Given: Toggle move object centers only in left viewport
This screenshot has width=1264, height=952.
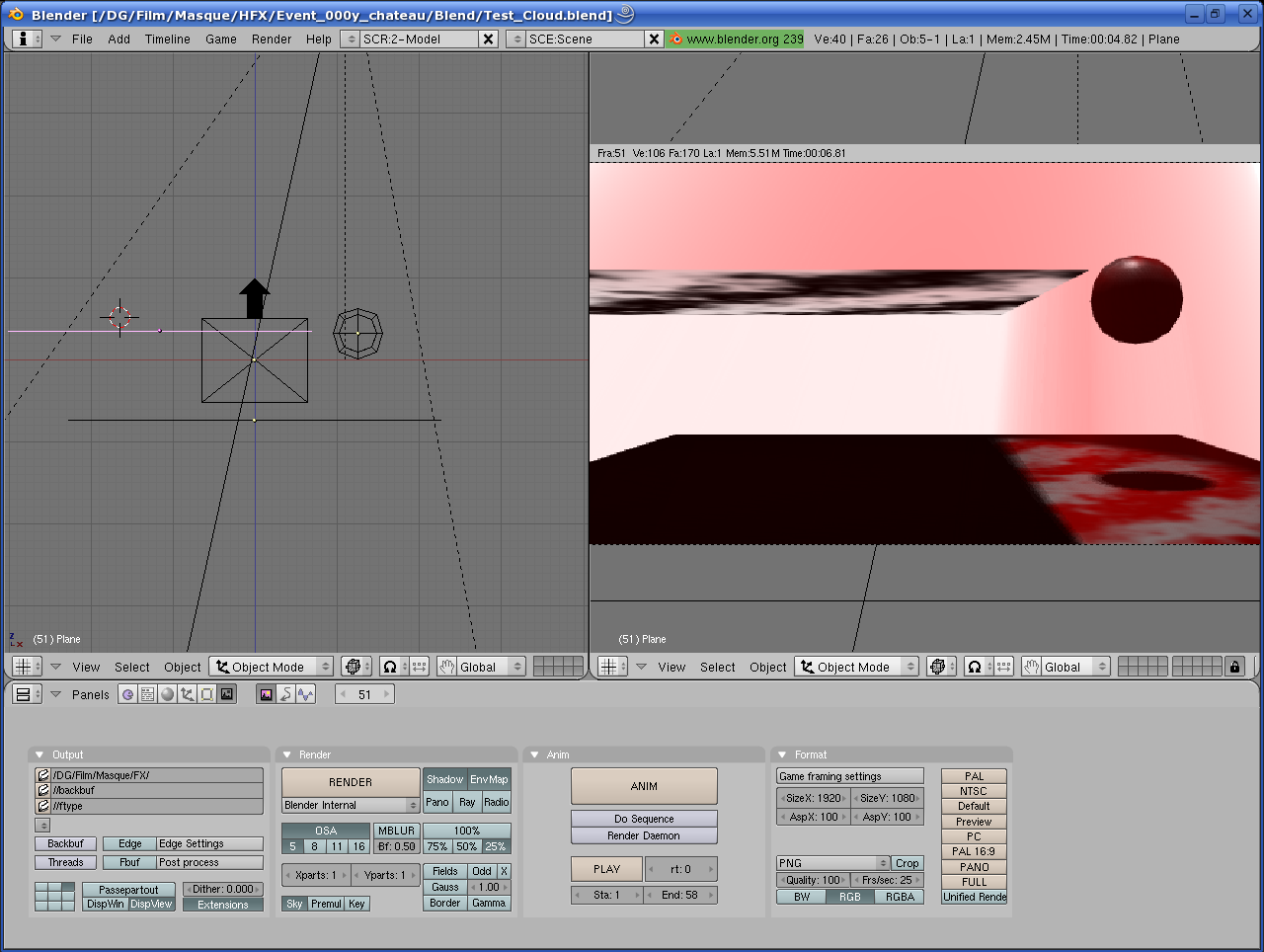Looking at the screenshot, I should coord(418,667).
